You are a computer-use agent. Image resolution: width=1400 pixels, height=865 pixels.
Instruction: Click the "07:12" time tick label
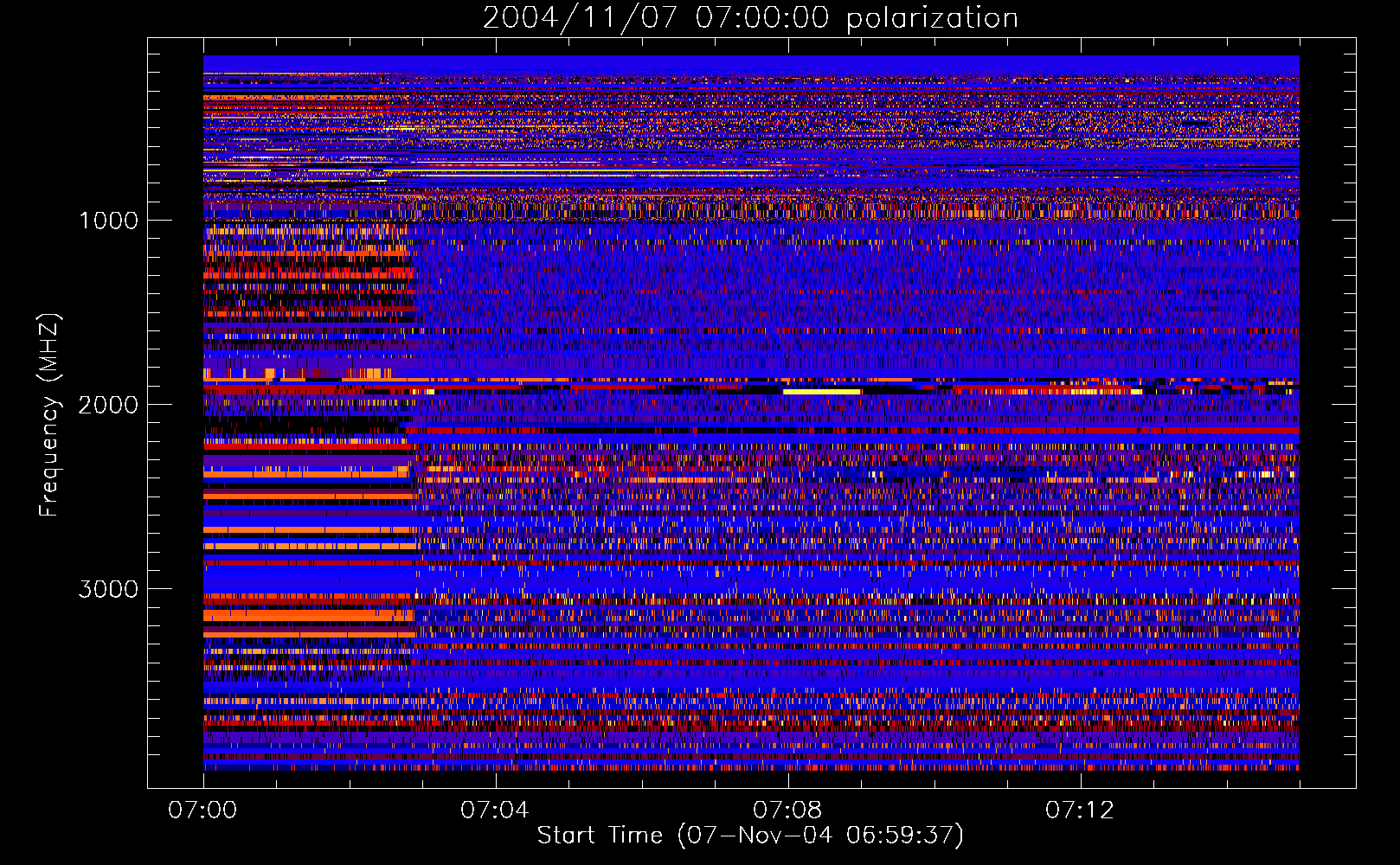1080,810
